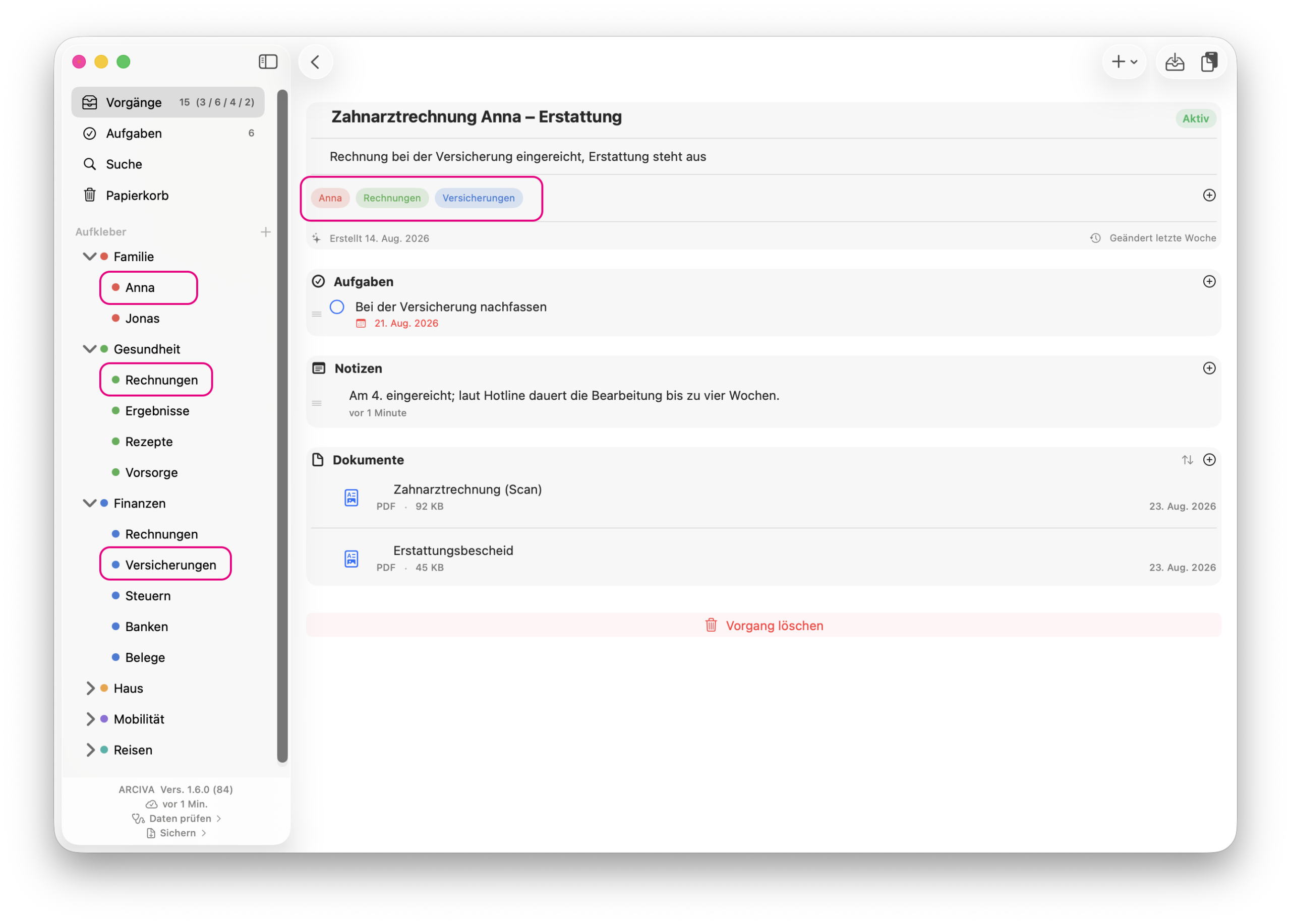This screenshot has width=1291, height=924.
Task: Click the blue Versicherungen tag chip
Action: (478, 198)
